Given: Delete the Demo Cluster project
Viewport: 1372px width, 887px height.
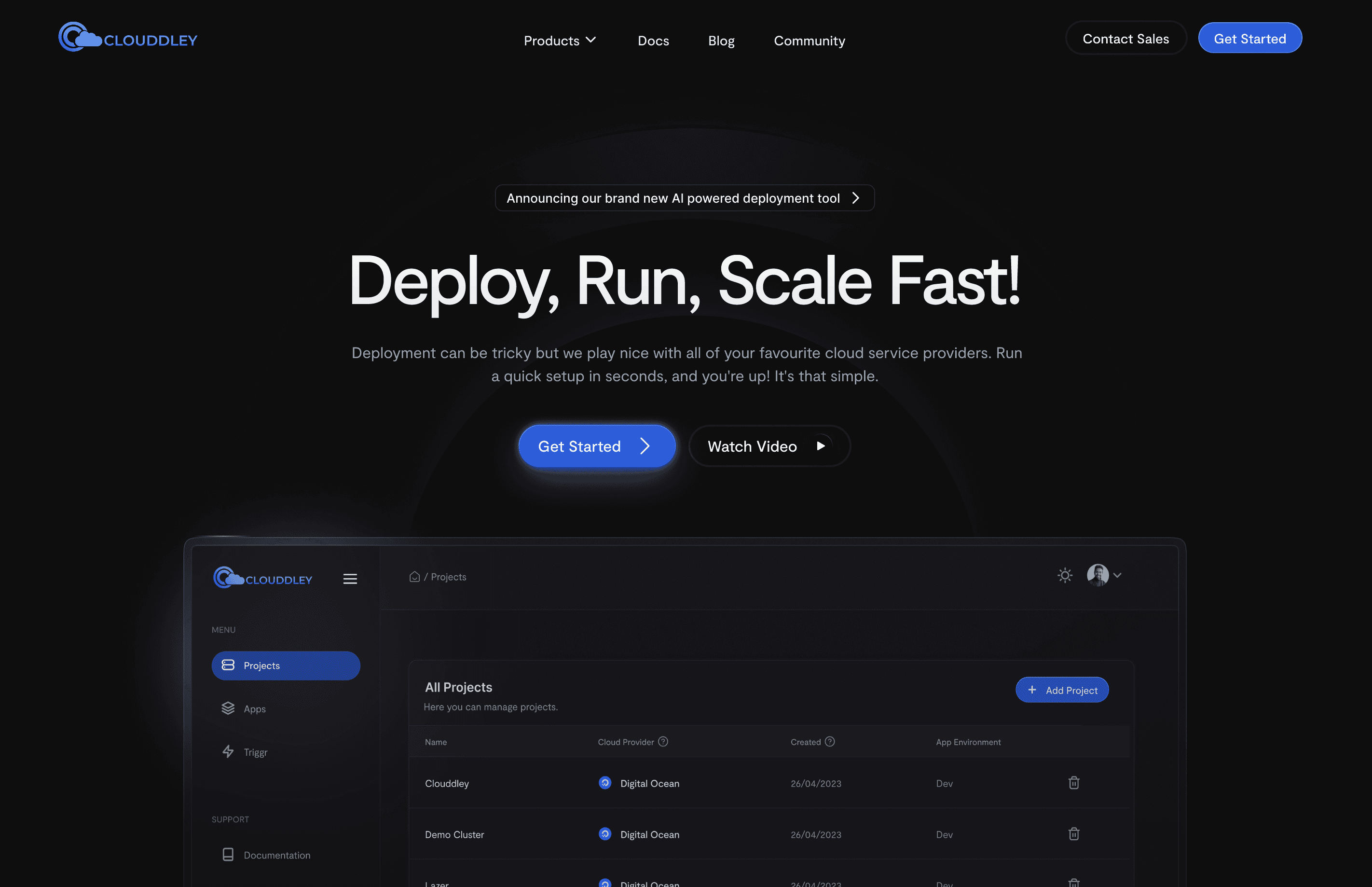Looking at the screenshot, I should [1074, 834].
